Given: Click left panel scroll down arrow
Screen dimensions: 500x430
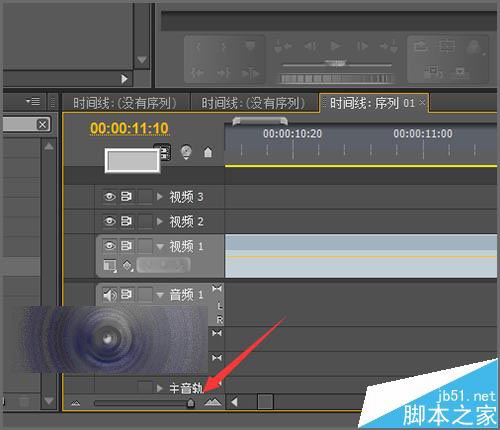Looking at the screenshot, I should coord(49,401).
